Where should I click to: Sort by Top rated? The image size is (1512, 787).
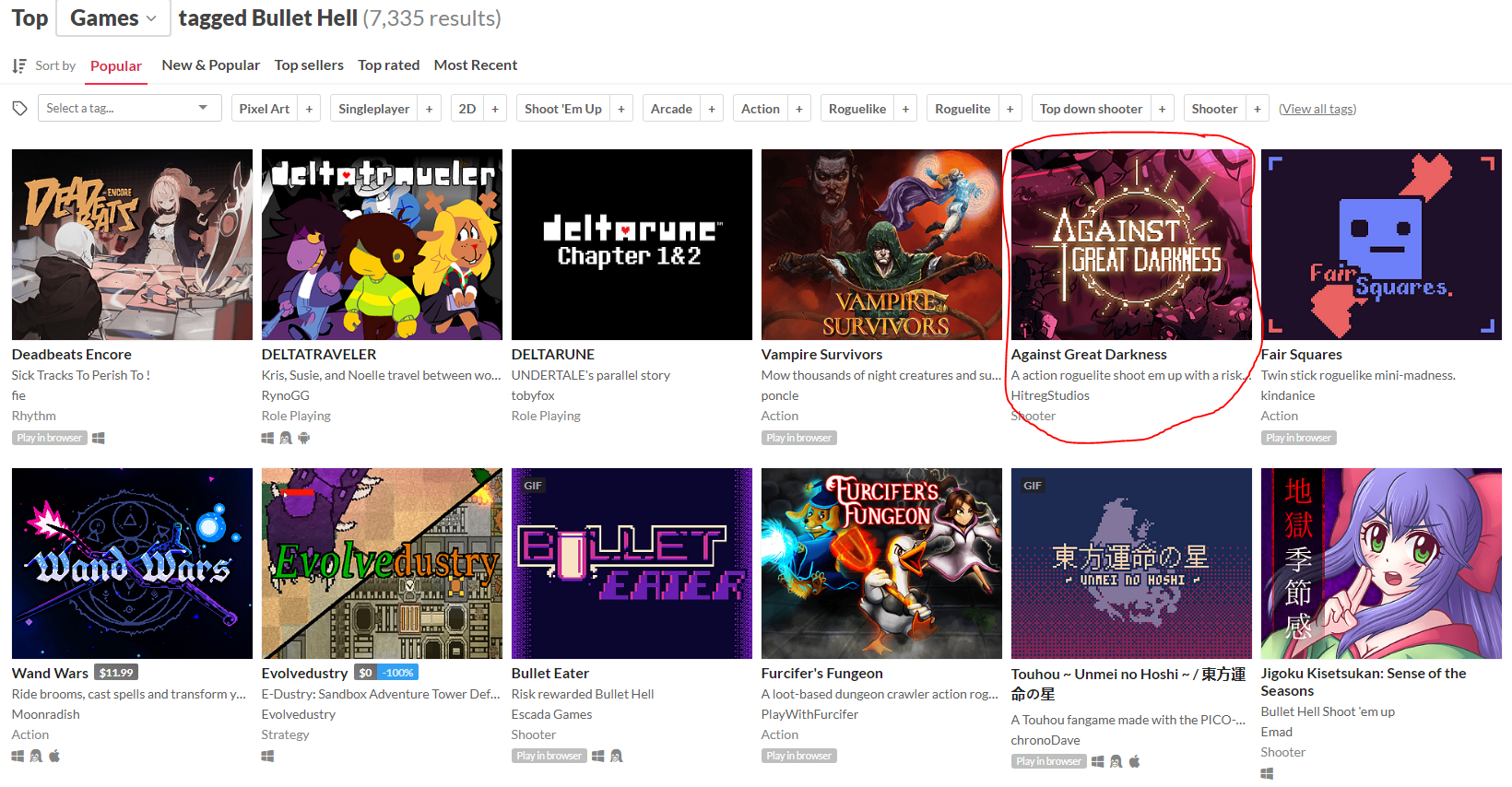(x=389, y=65)
